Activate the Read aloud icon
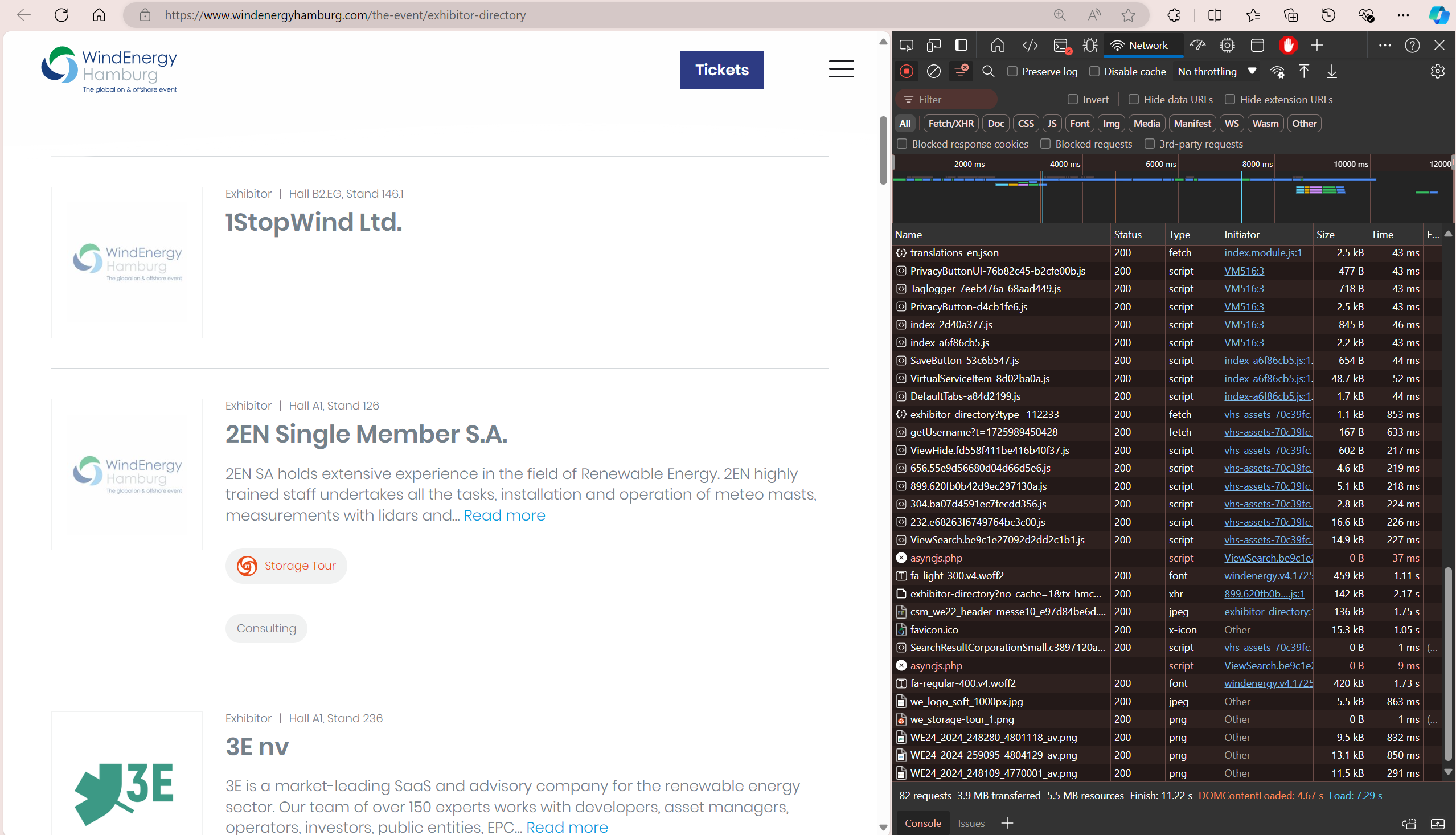 pos(1094,15)
